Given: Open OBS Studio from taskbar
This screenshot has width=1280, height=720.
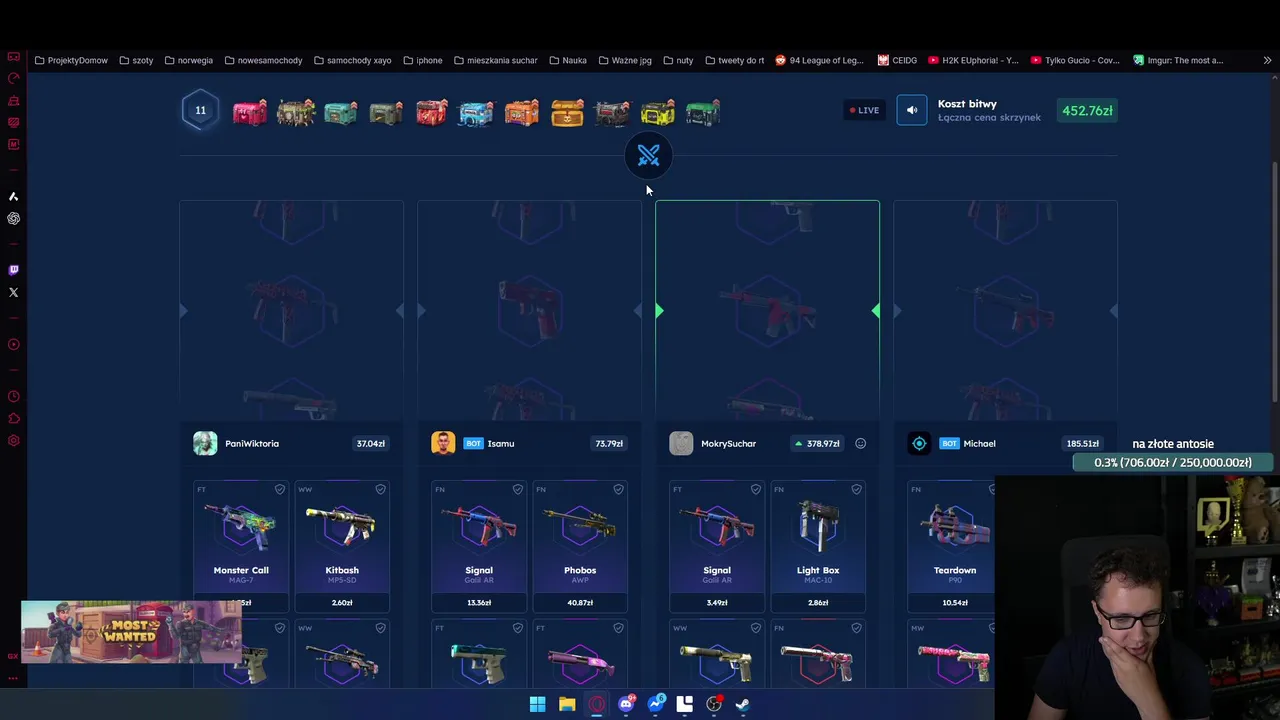Looking at the screenshot, I should 714,704.
